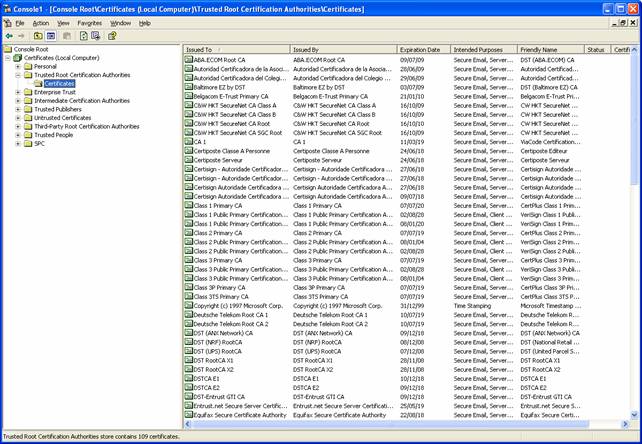Image resolution: width=642 pixels, height=444 pixels.
Task: Click certificate icon for Belgacom E-Trust Primary CA
Action: click(x=189, y=96)
